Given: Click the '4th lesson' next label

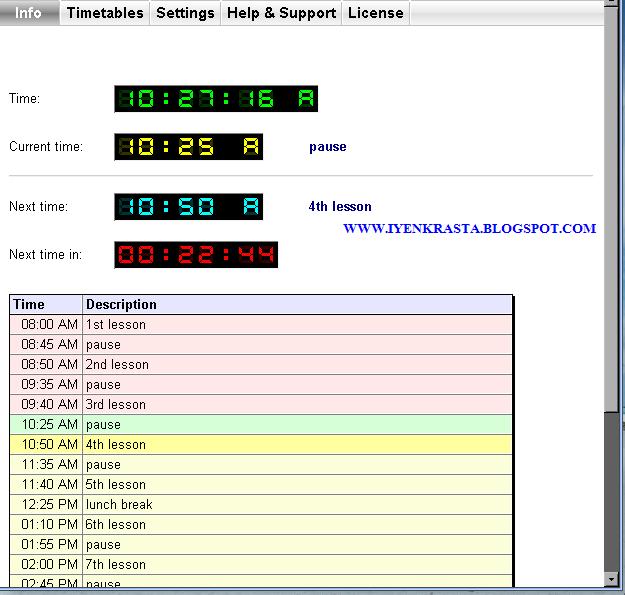Looking at the screenshot, I should 340,206.
